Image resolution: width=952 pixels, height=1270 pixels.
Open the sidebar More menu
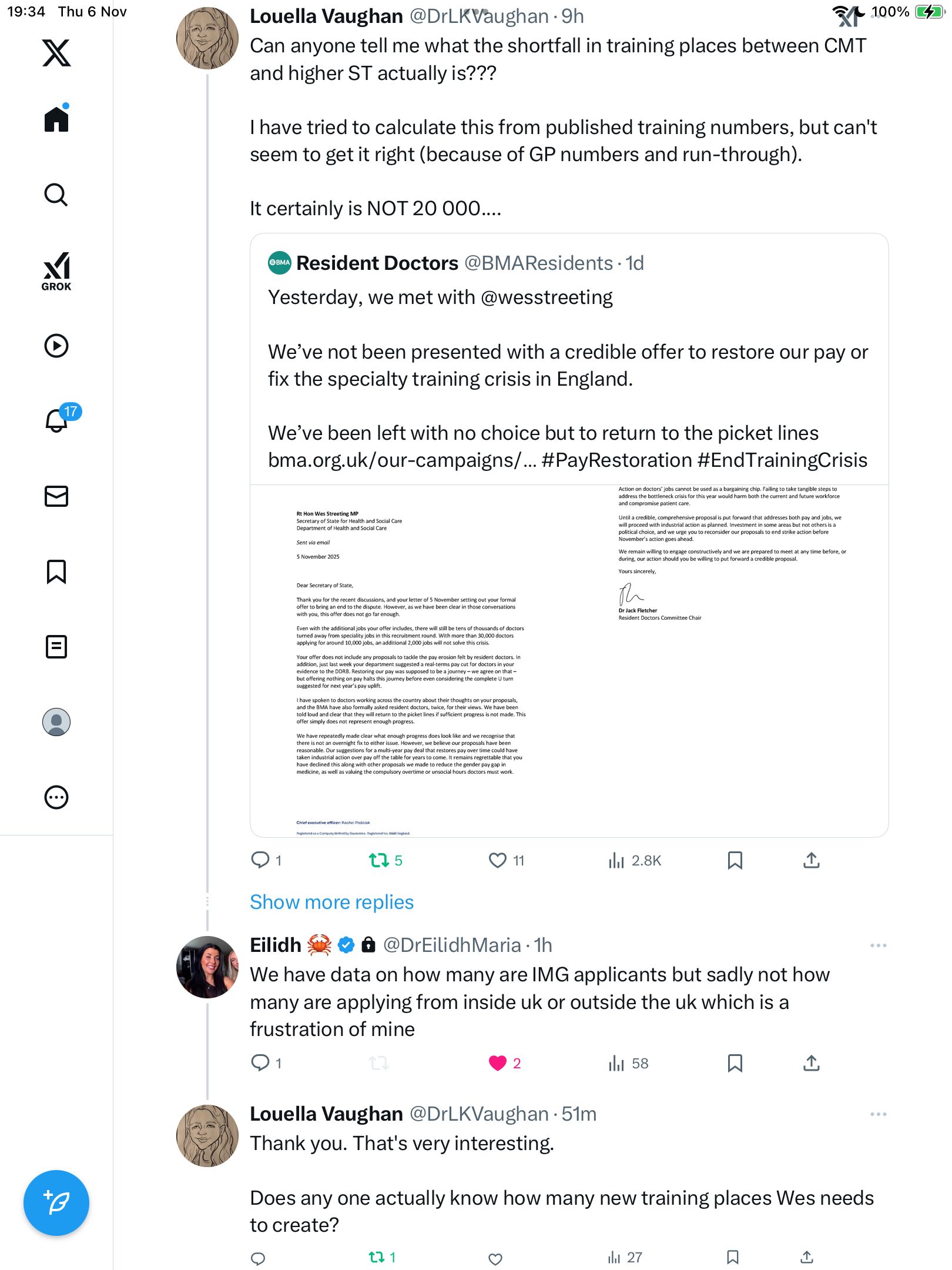click(x=56, y=797)
